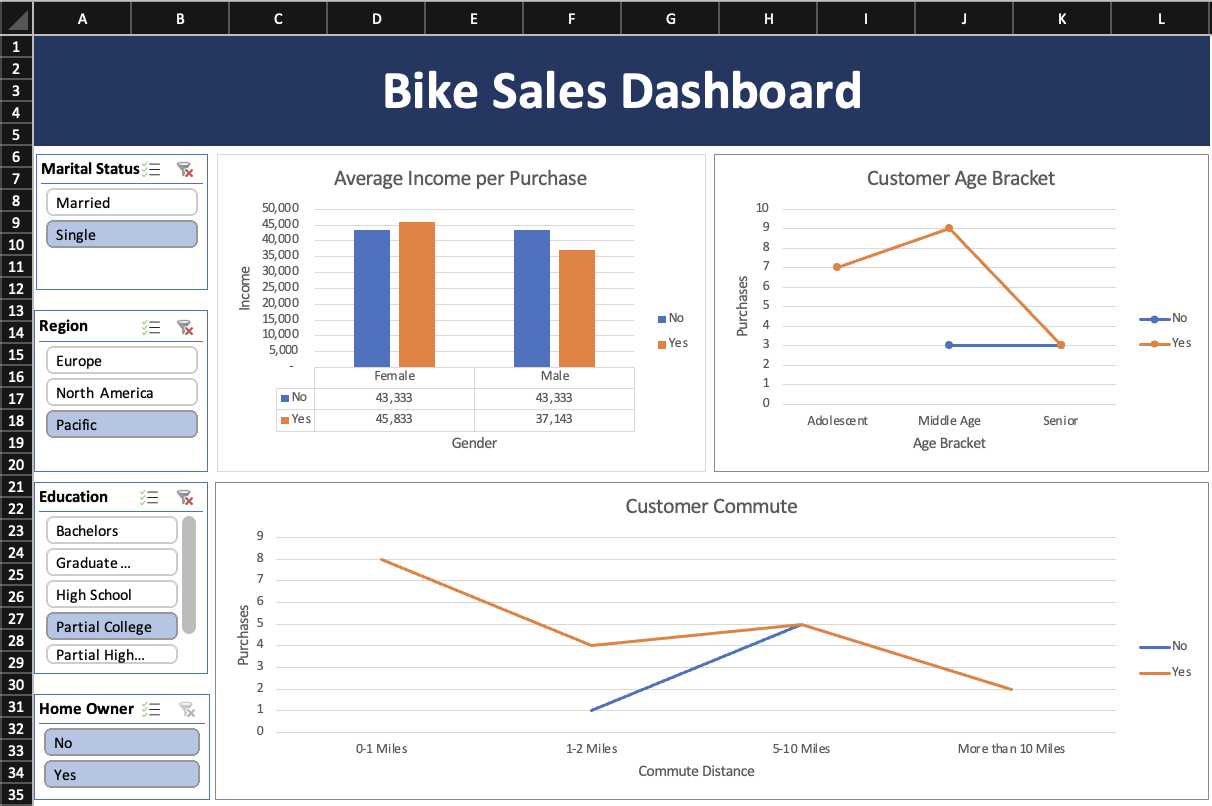Select column D header
The image size is (1212, 806).
tap(376, 17)
